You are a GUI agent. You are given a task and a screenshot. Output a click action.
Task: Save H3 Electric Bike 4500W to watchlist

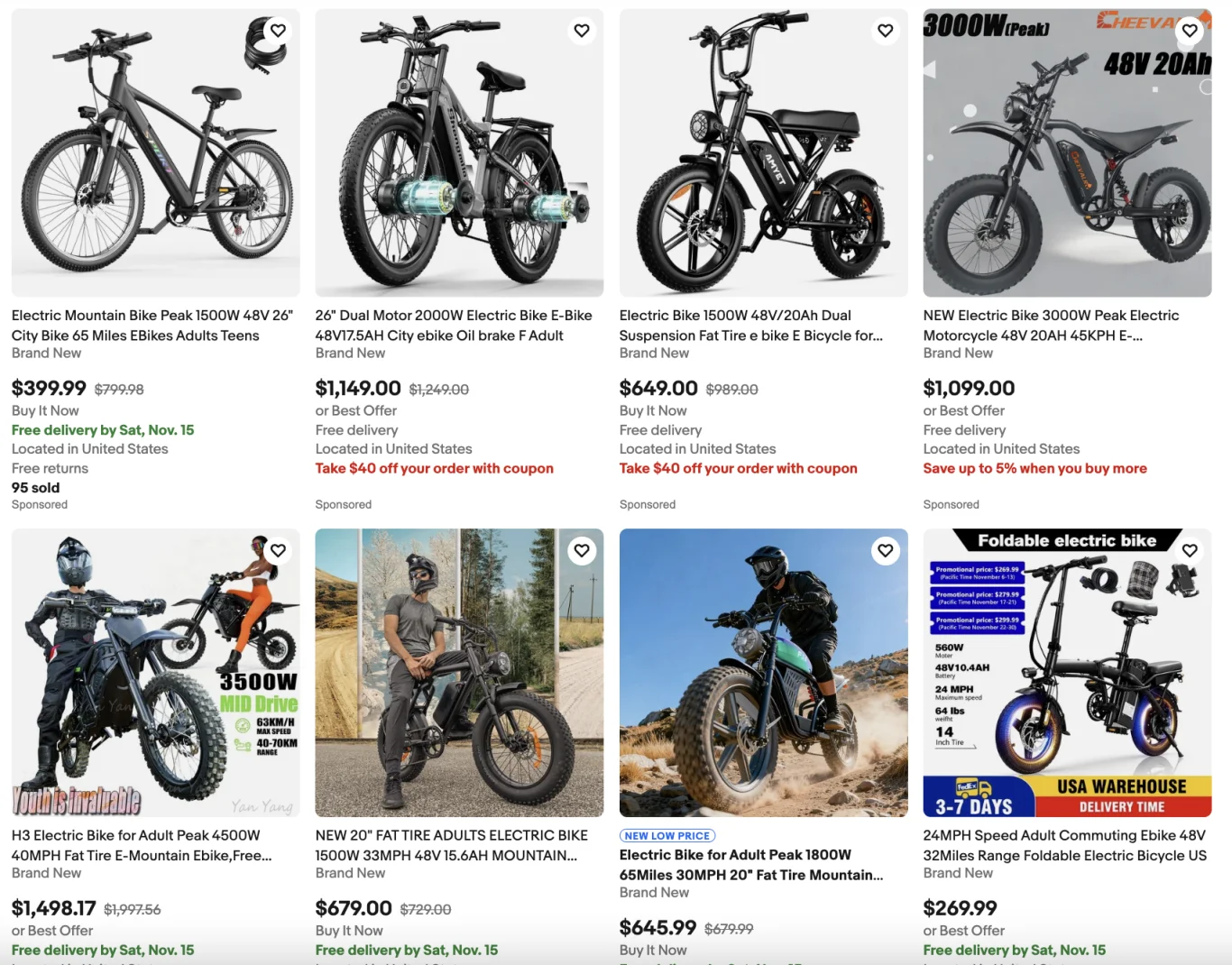(278, 550)
